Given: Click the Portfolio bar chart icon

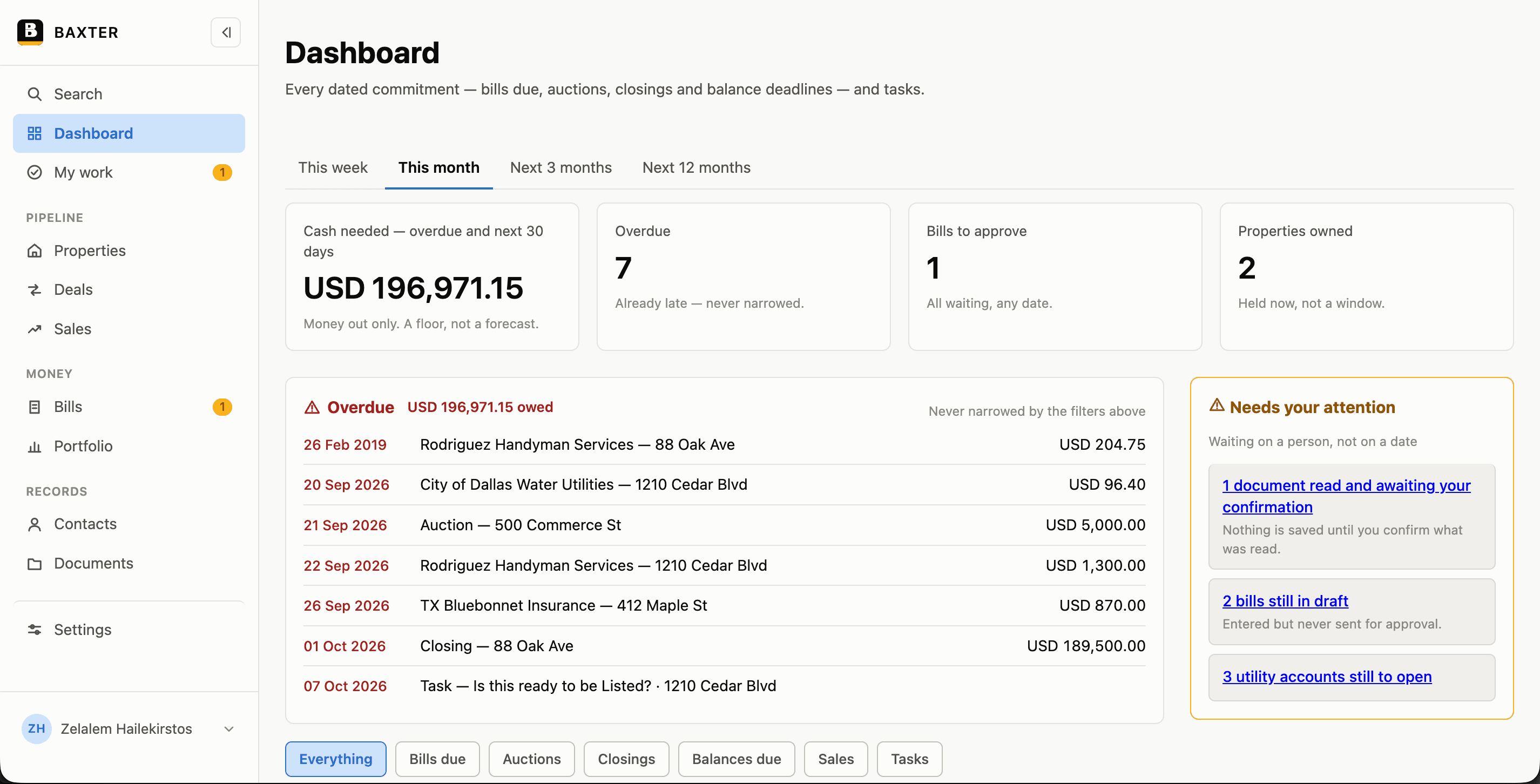Looking at the screenshot, I should [35, 446].
